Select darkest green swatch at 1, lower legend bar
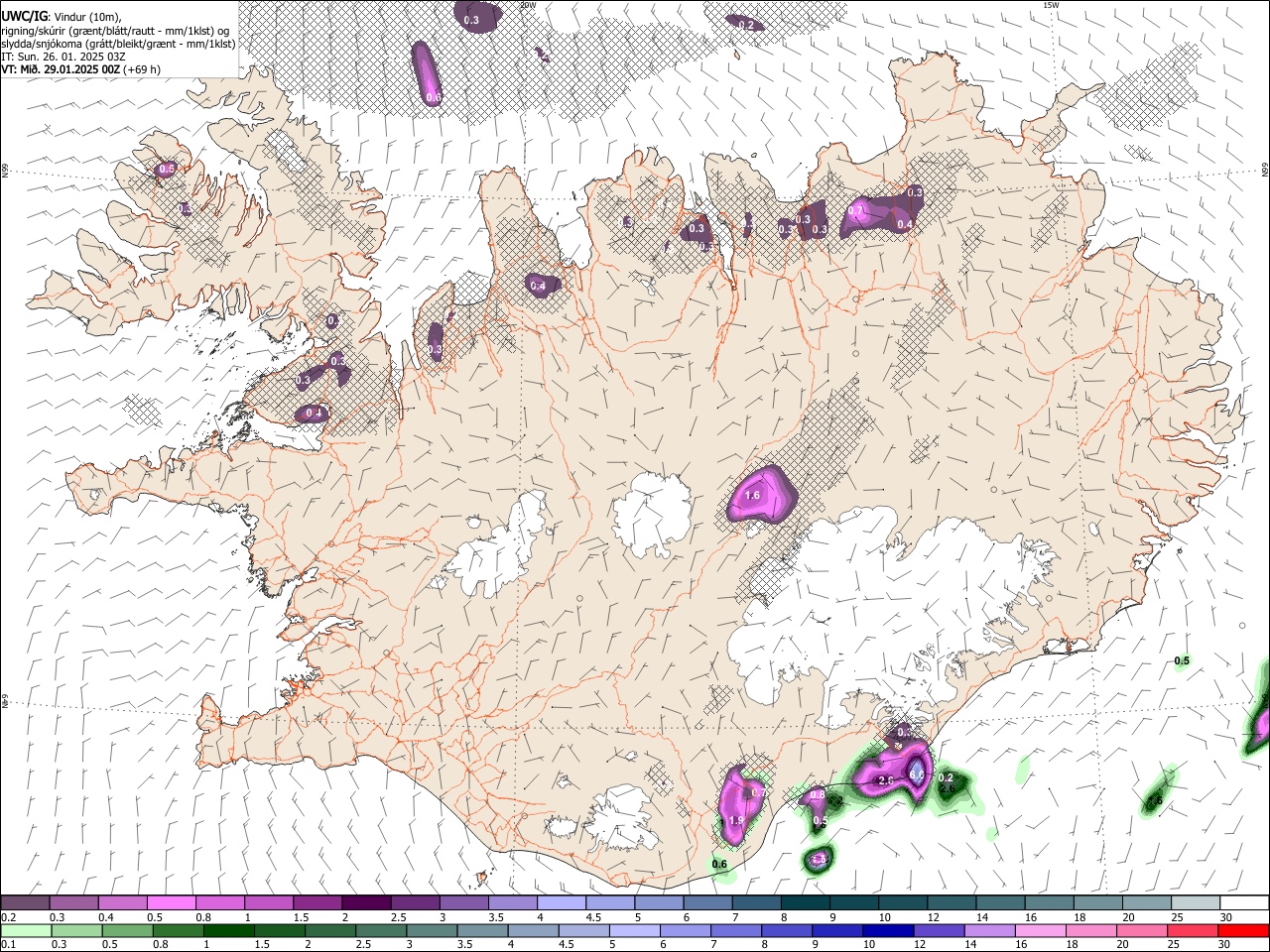The height and width of the screenshot is (952, 1270). click(228, 930)
